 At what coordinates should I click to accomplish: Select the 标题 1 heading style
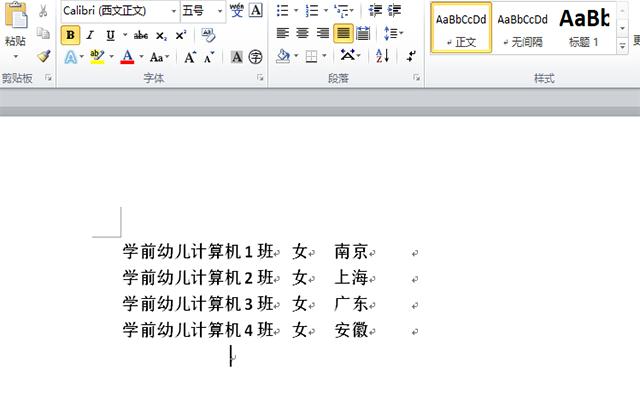(x=584, y=29)
